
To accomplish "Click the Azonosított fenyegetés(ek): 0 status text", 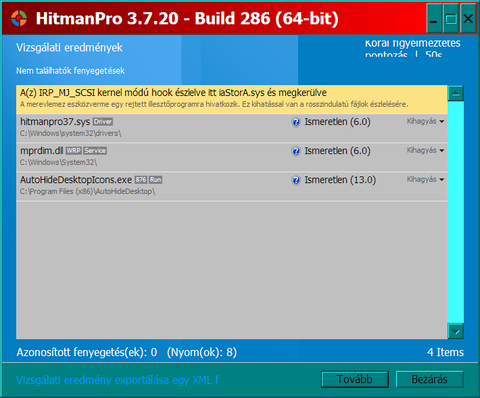I will click(x=87, y=352).
